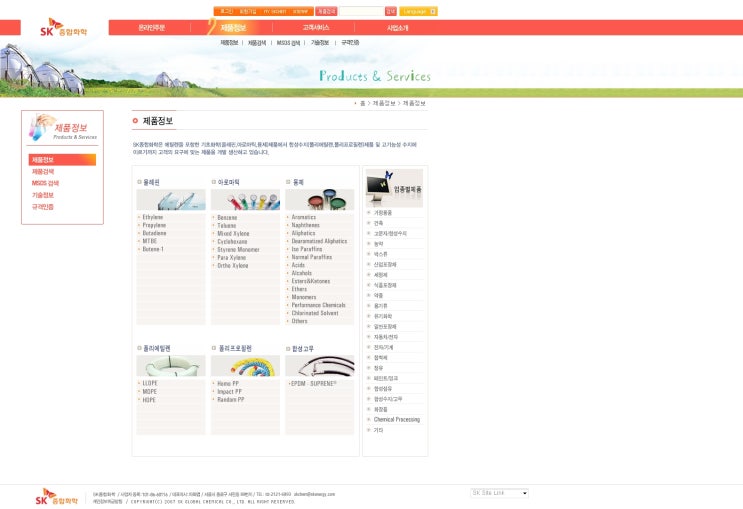This screenshot has width=743, height=509.
Task: Open 온라인주문 in the main navigation
Action: [152, 27]
